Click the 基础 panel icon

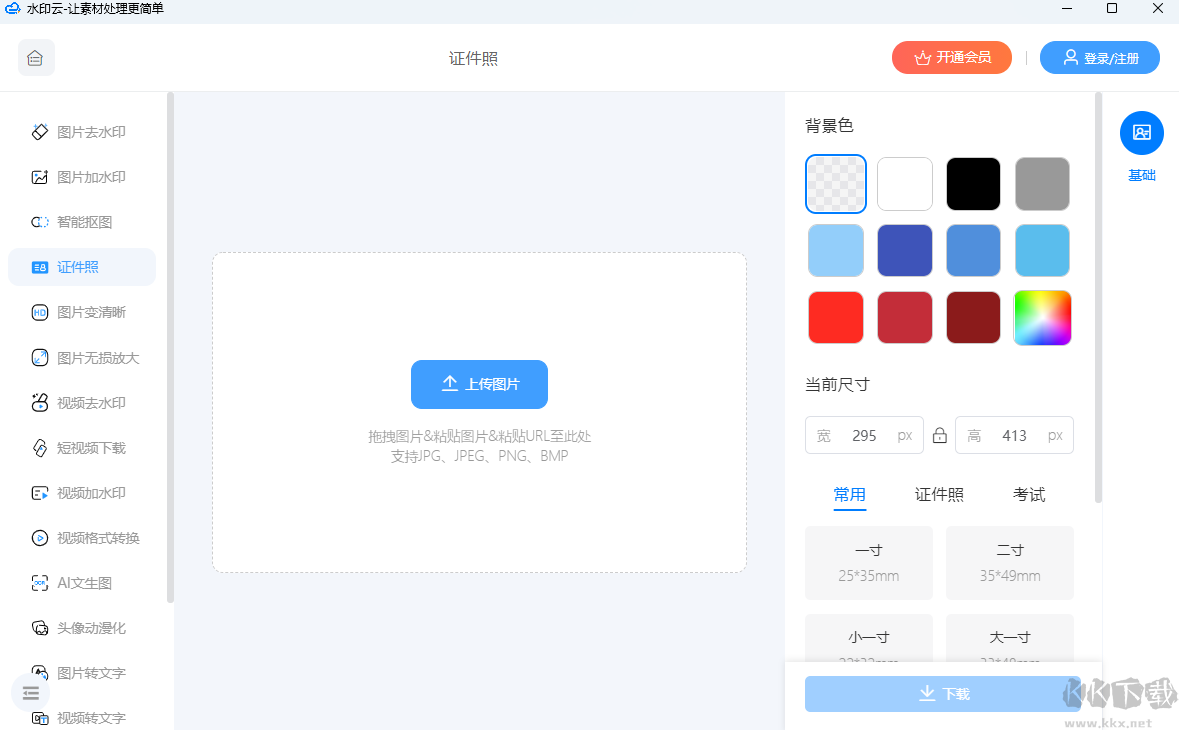click(1141, 133)
